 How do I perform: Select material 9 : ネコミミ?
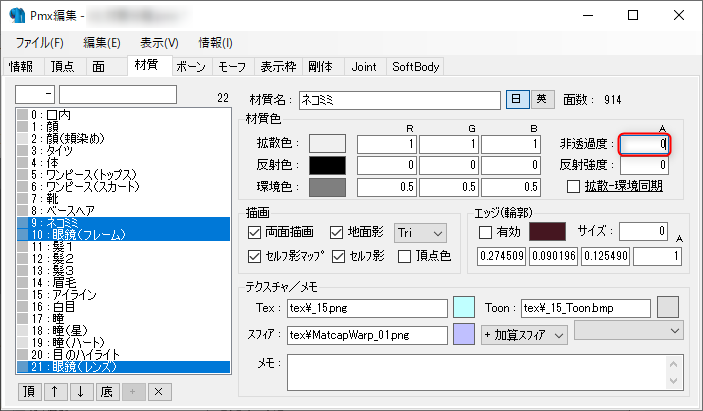click(123, 223)
